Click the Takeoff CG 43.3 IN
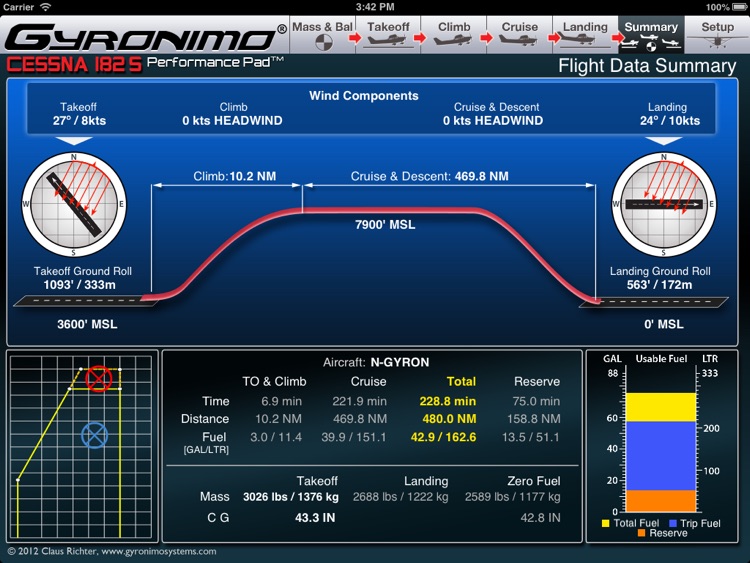 click(315, 518)
